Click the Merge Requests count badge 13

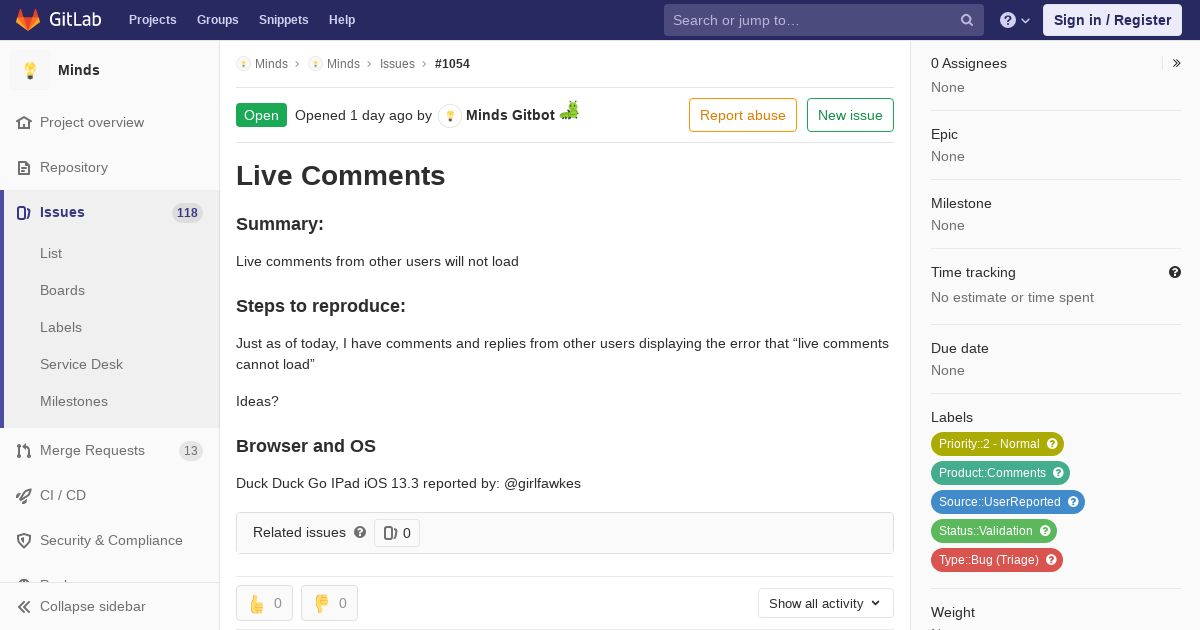191,451
